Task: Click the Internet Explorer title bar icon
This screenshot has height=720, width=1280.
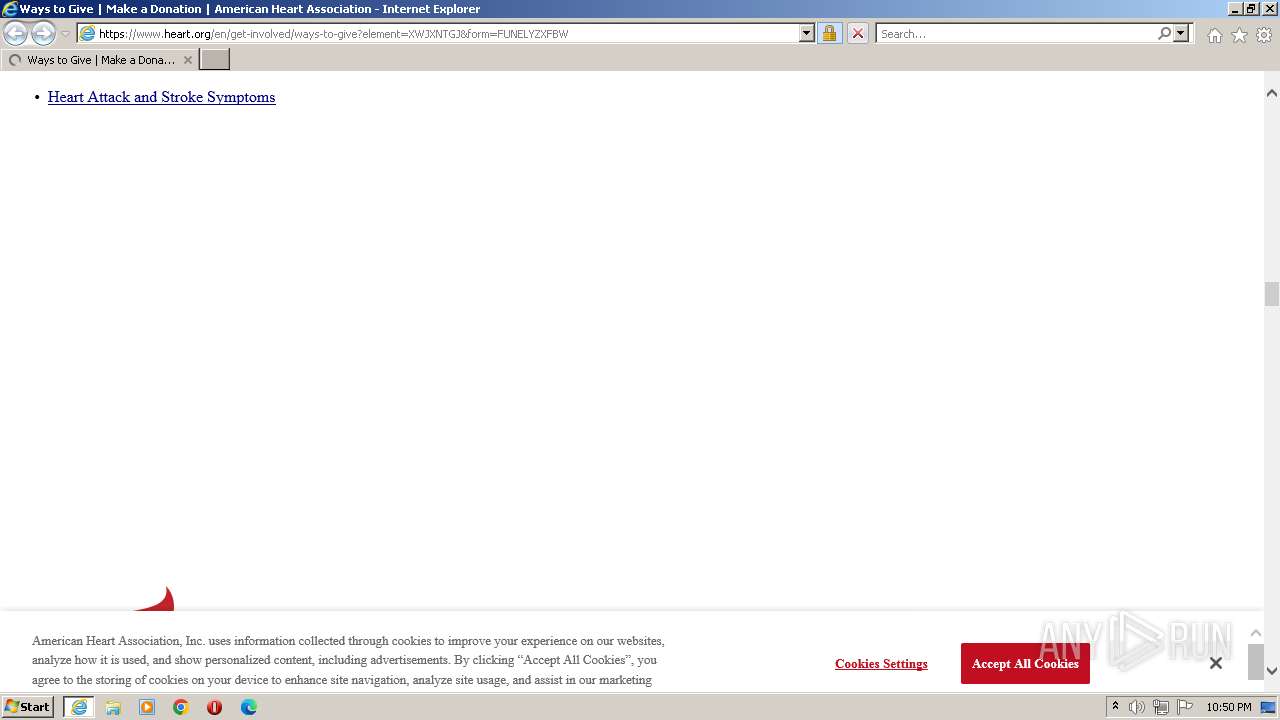Action: [10, 9]
